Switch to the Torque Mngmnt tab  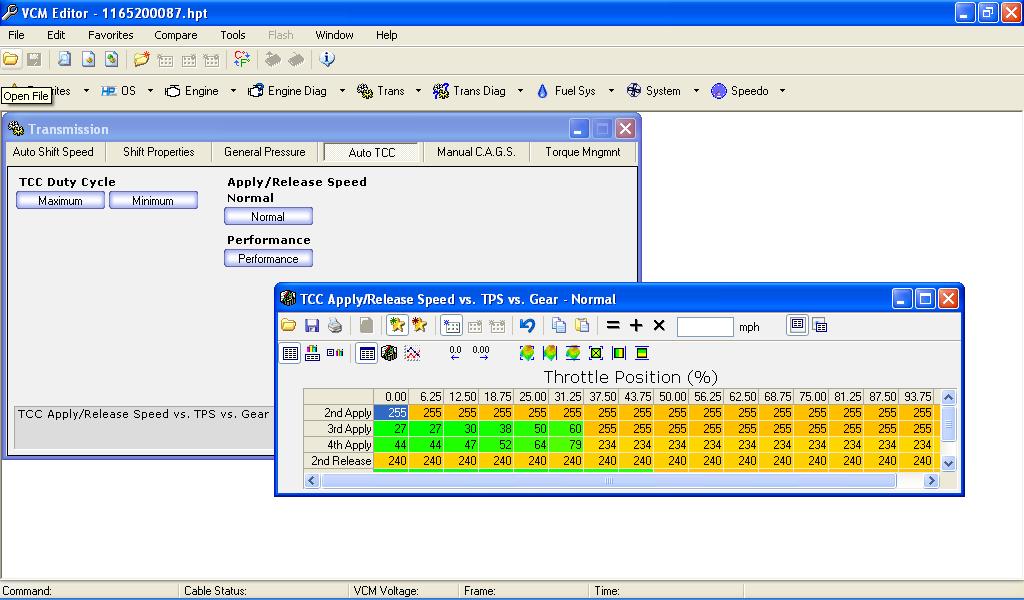[583, 152]
